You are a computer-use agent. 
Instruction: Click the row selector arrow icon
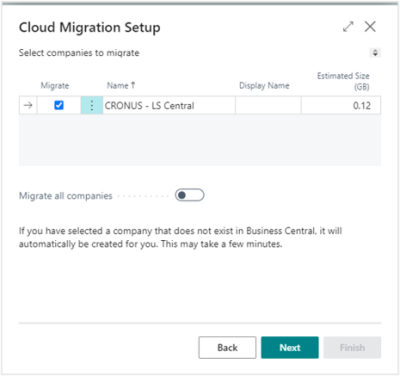tap(28, 105)
